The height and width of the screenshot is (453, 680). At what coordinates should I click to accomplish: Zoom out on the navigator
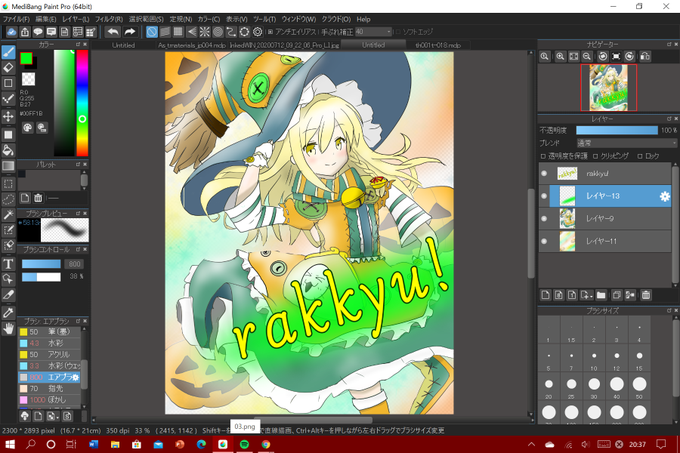(587, 56)
